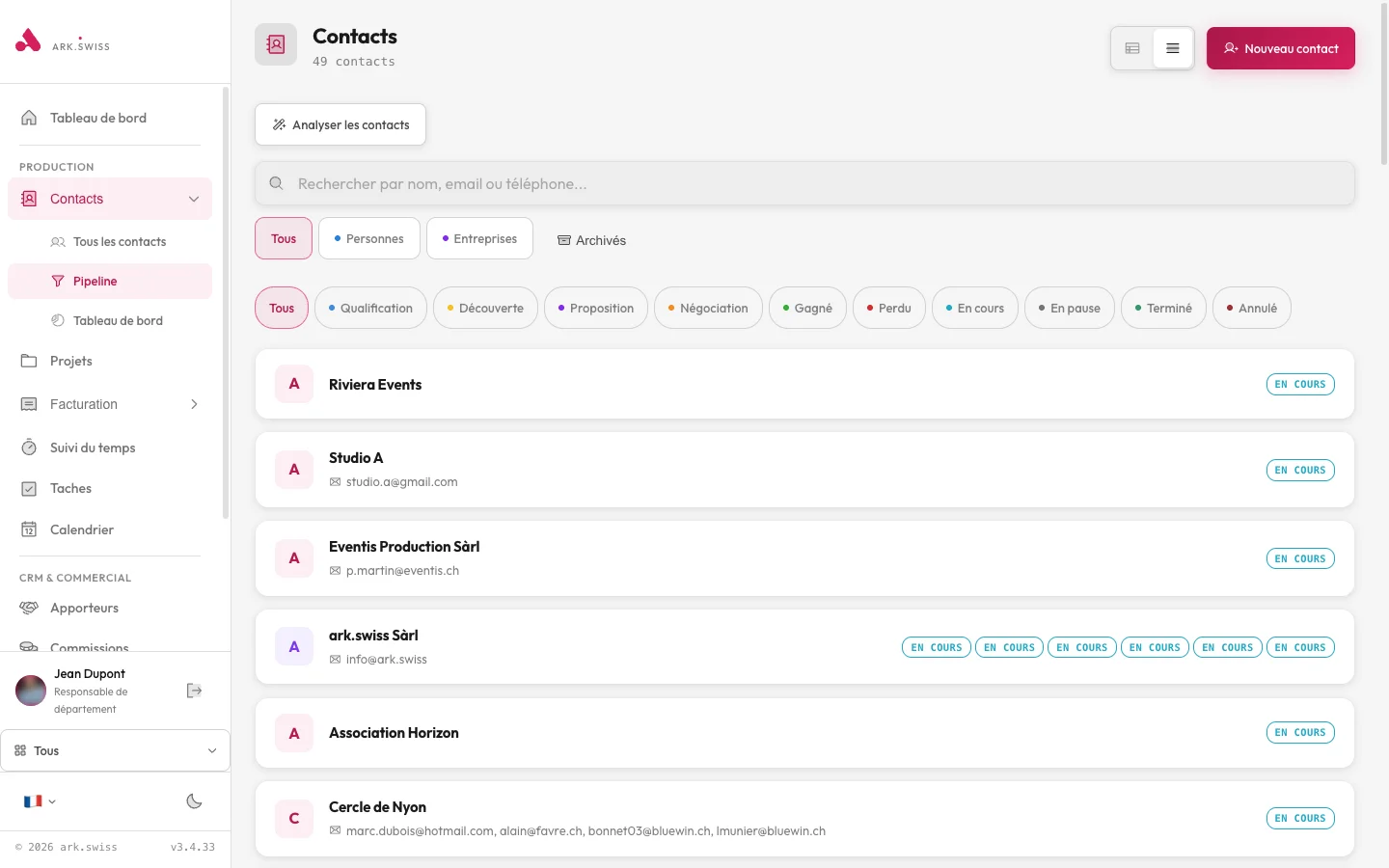The image size is (1389, 868).
Task: Select the Contacts icon in the sidebar
Action: click(29, 199)
